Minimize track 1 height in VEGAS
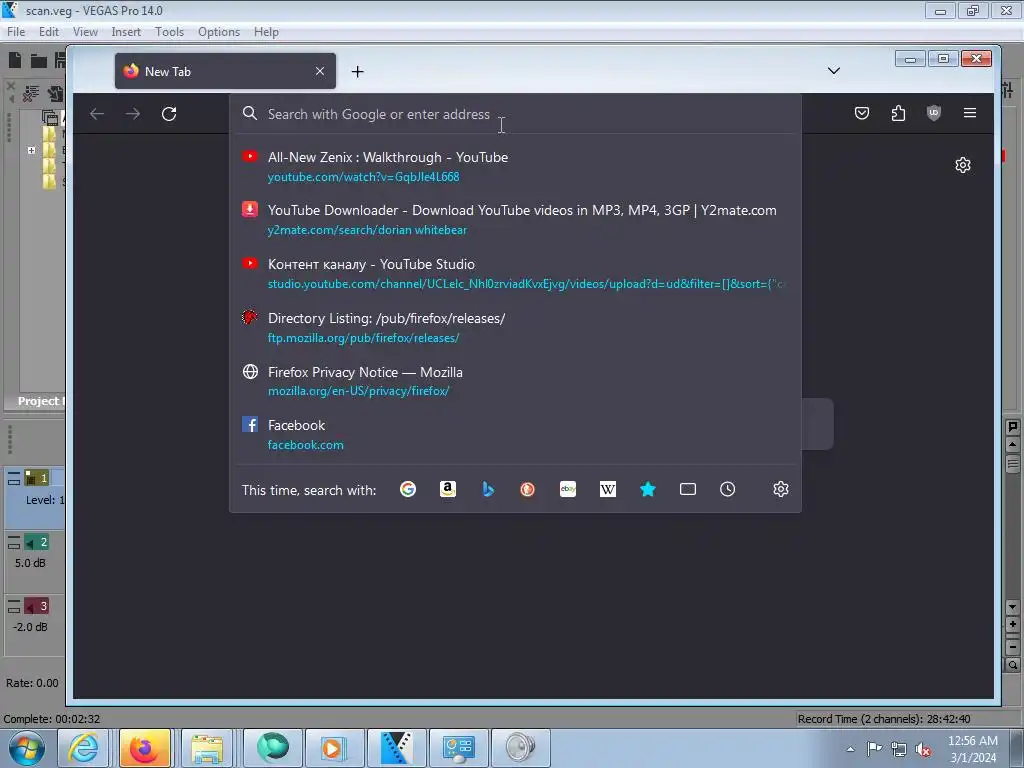 coord(14,475)
